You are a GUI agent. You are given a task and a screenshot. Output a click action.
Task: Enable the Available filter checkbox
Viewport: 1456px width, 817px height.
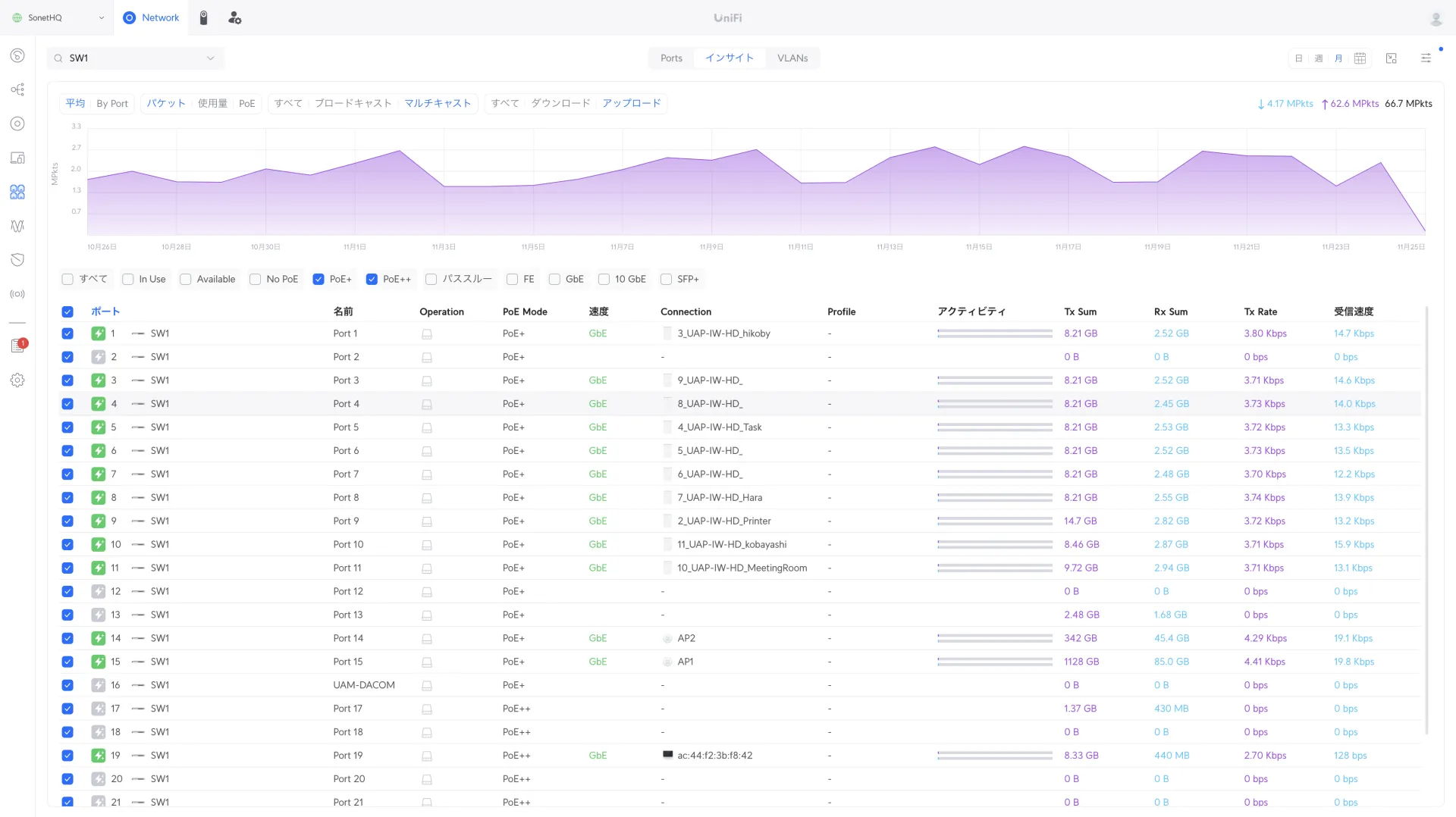[x=186, y=279]
